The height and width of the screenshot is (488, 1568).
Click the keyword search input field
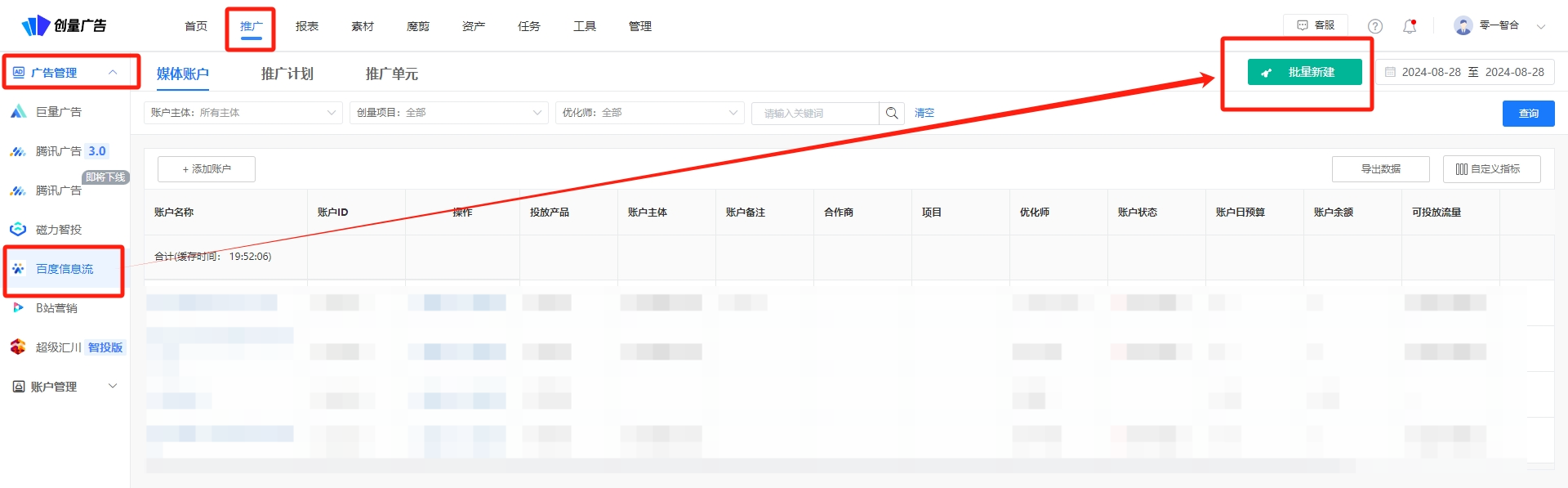click(814, 113)
